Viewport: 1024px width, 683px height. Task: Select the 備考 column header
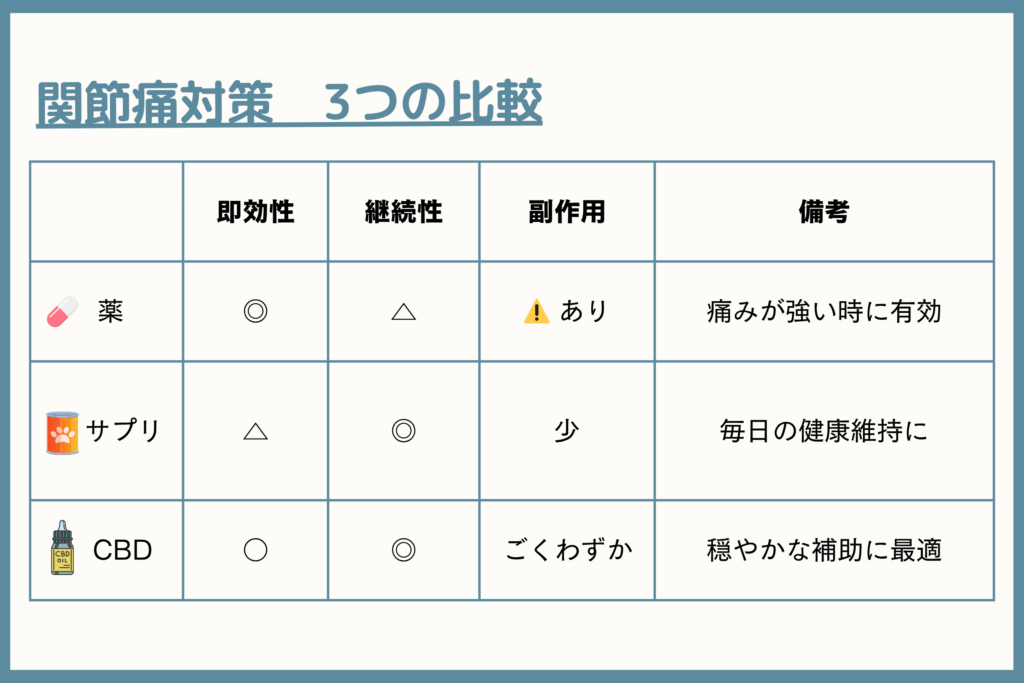click(x=824, y=212)
